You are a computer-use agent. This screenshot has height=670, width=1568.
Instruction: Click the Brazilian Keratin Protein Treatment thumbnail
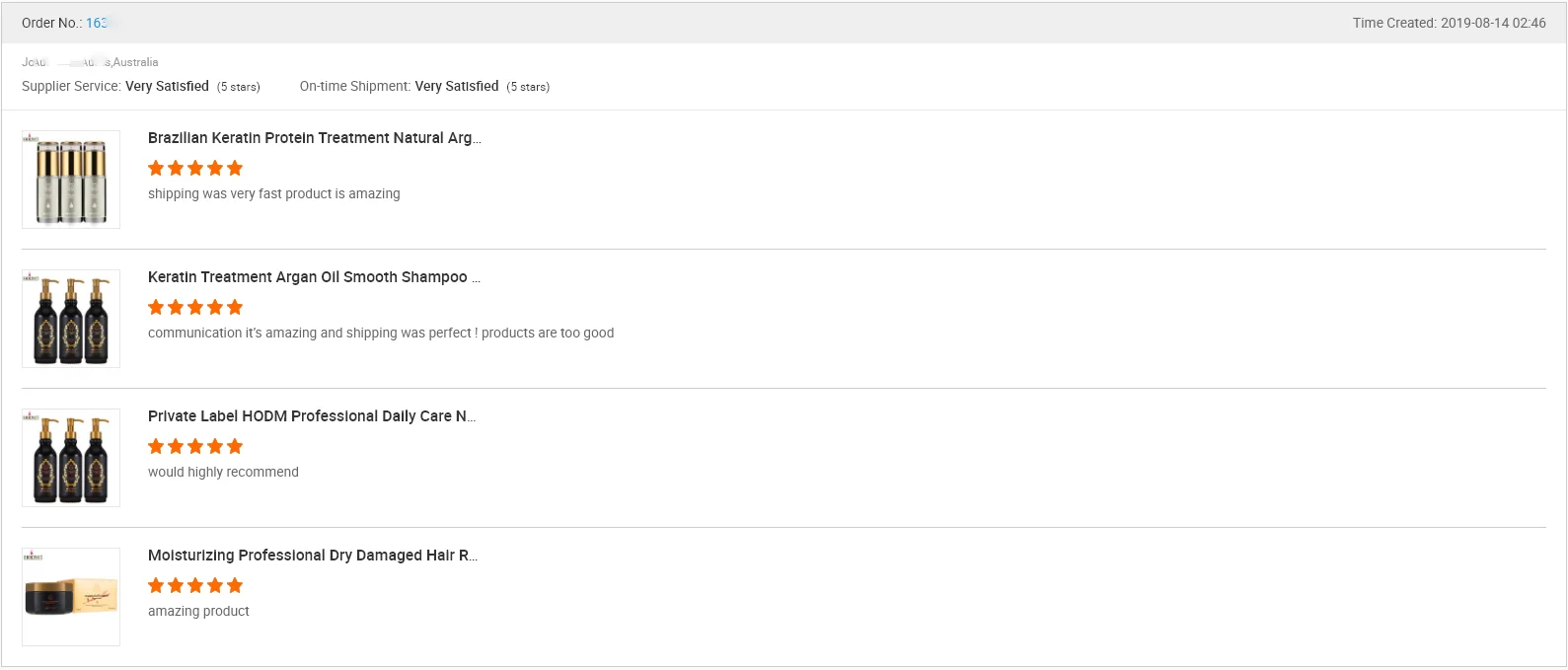pos(71,180)
